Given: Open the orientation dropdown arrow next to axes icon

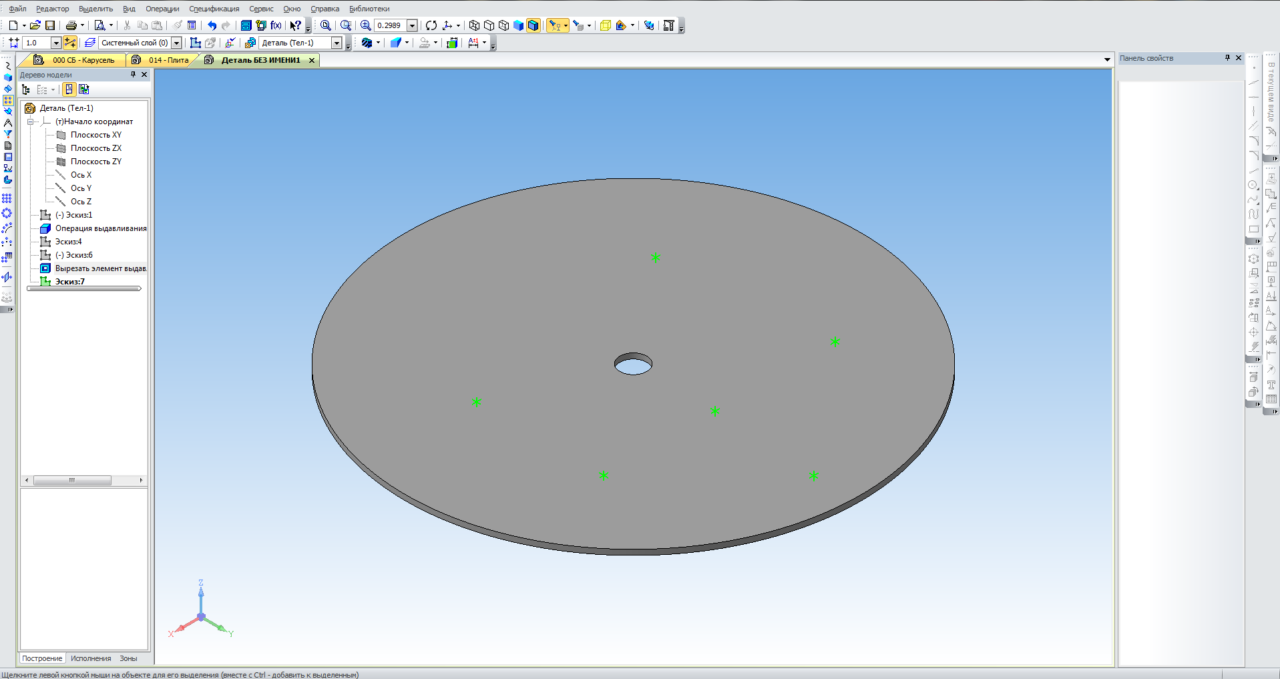Looking at the screenshot, I should [x=458, y=25].
